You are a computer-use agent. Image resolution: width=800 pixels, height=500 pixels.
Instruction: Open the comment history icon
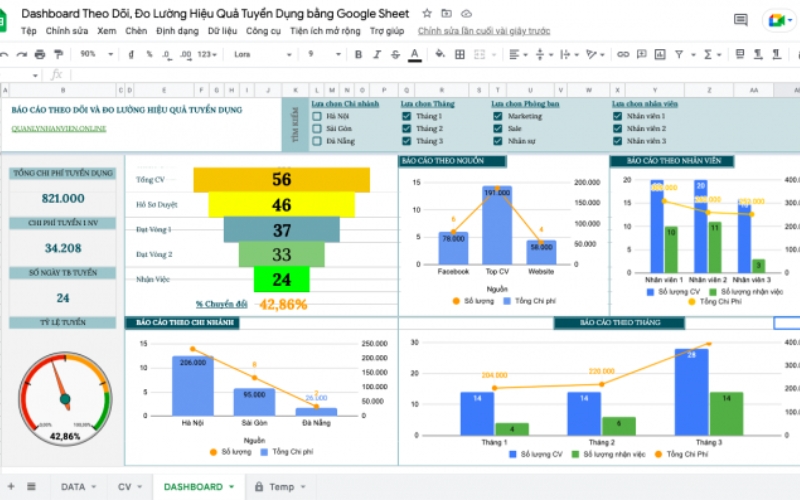point(740,19)
